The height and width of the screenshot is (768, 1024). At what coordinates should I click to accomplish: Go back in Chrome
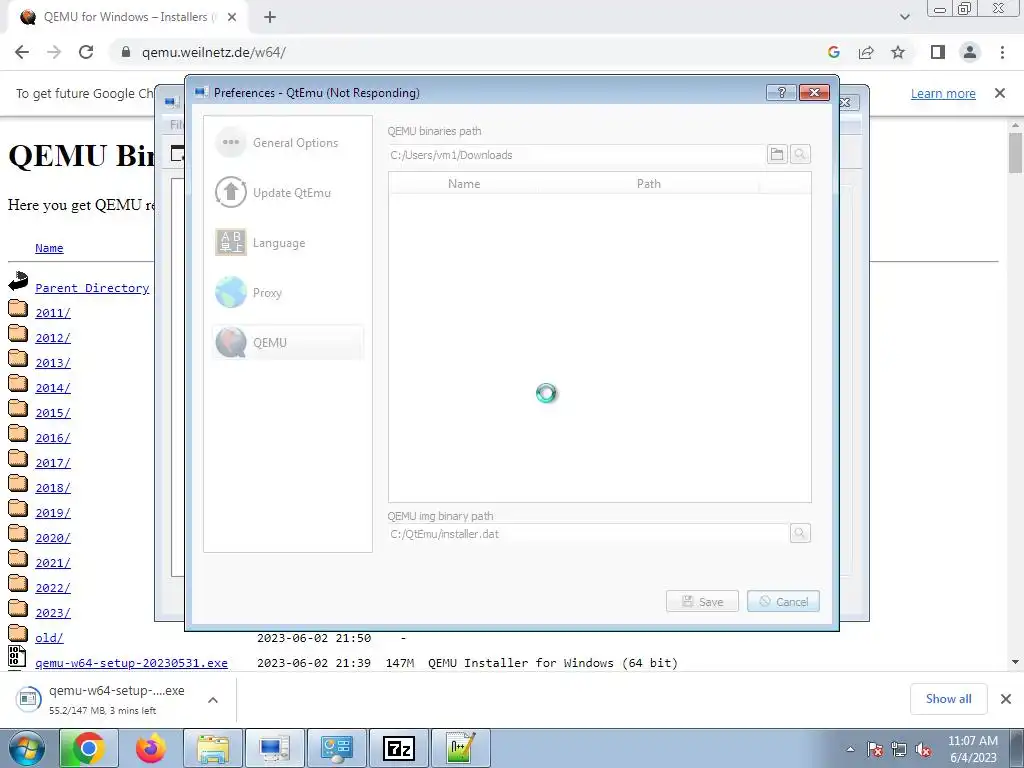click(x=22, y=52)
